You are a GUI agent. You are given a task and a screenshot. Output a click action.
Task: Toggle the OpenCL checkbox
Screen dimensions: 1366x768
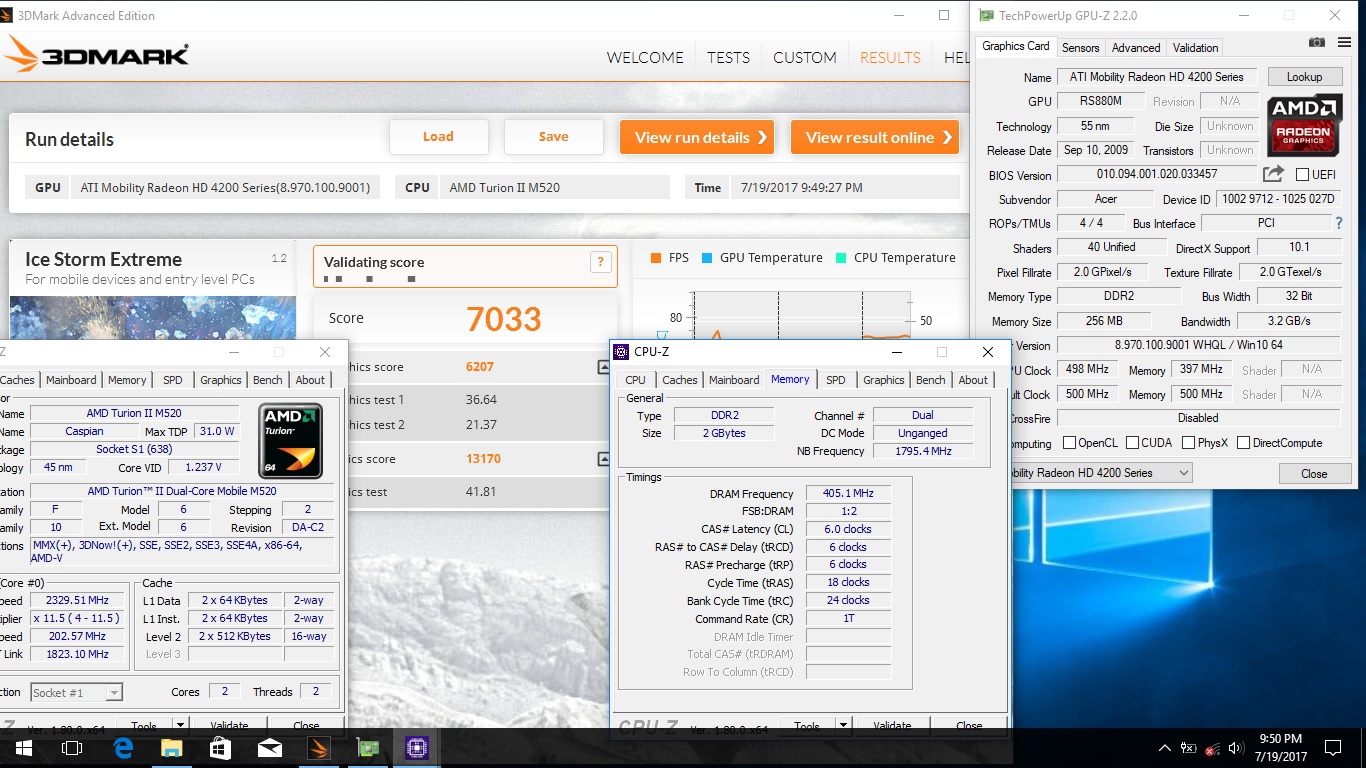[1069, 443]
